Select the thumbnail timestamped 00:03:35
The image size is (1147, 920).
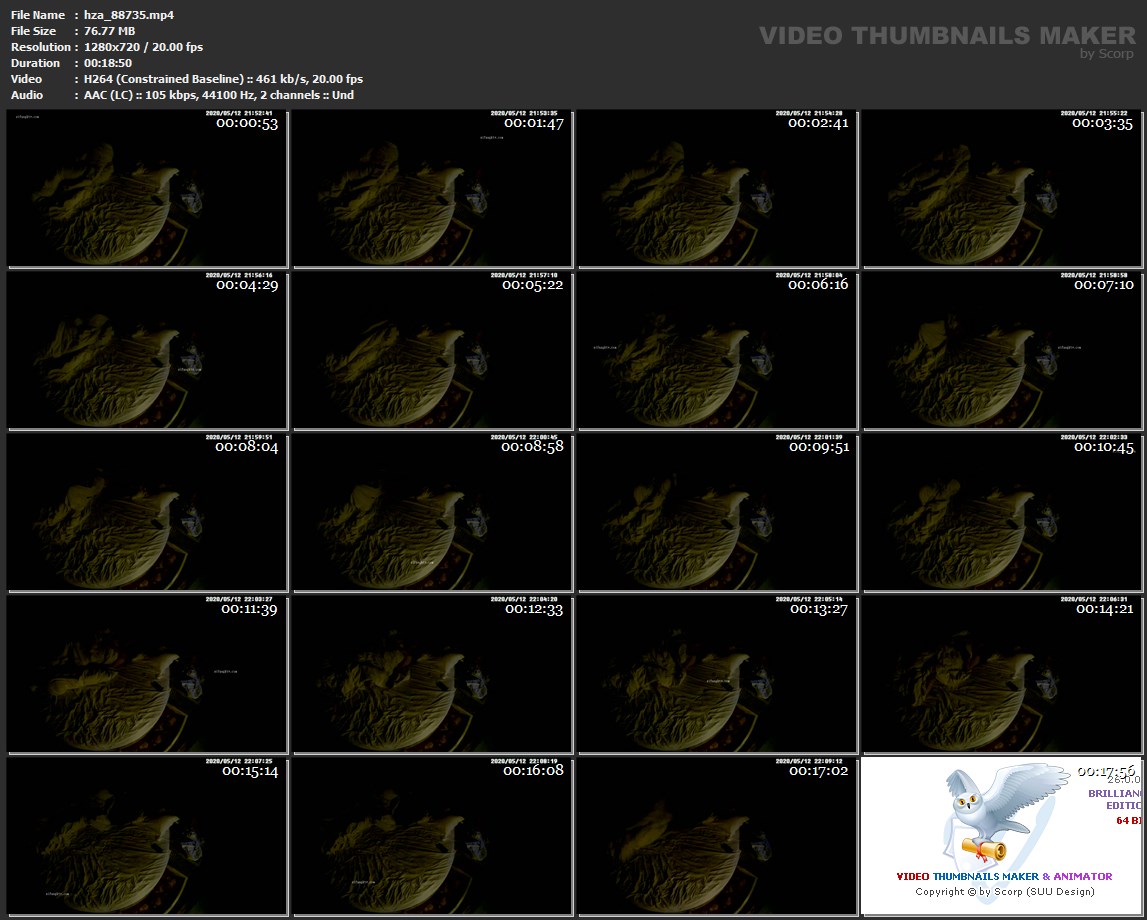coord(1002,189)
